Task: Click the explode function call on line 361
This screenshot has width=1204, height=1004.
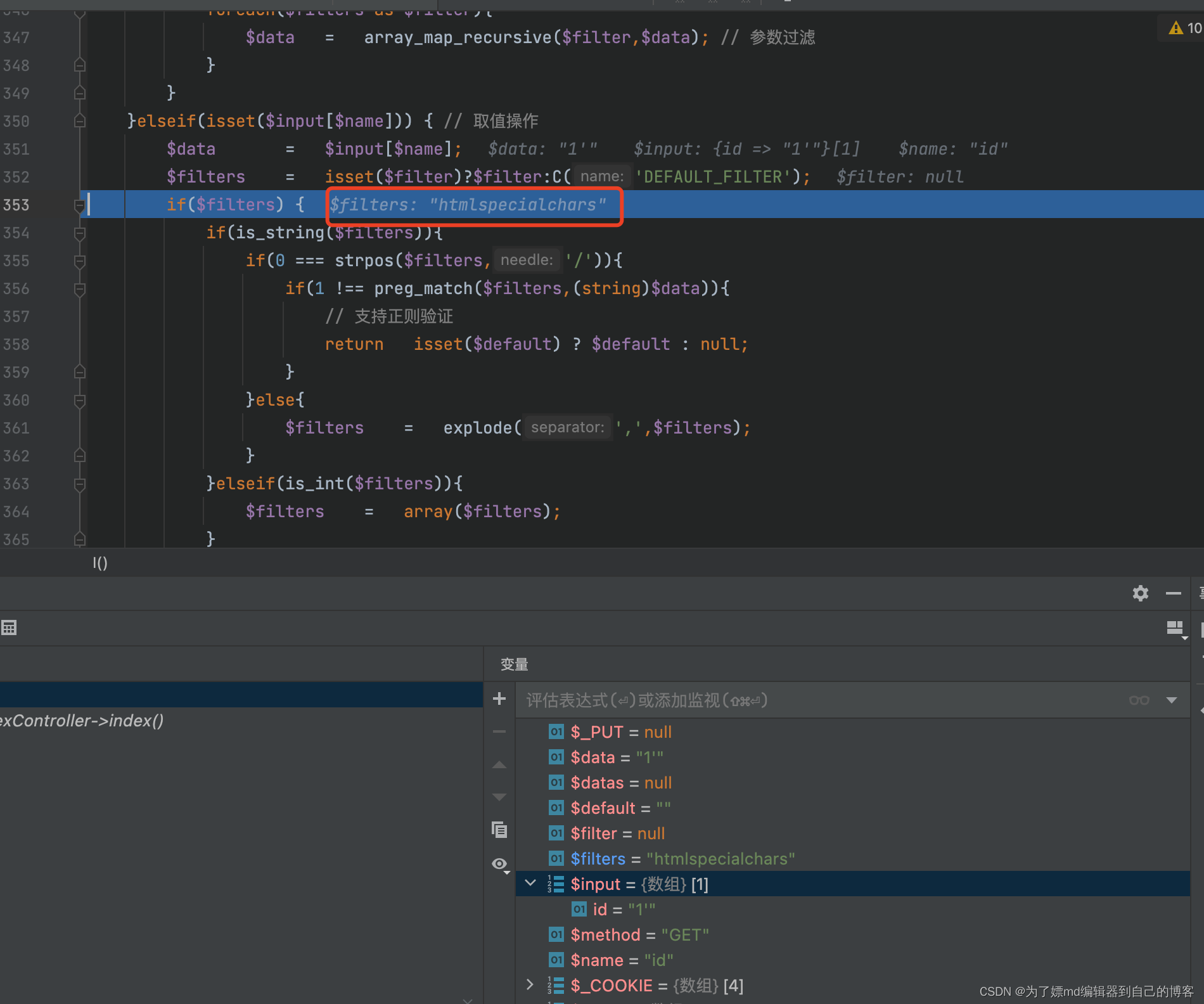Action: tap(478, 428)
